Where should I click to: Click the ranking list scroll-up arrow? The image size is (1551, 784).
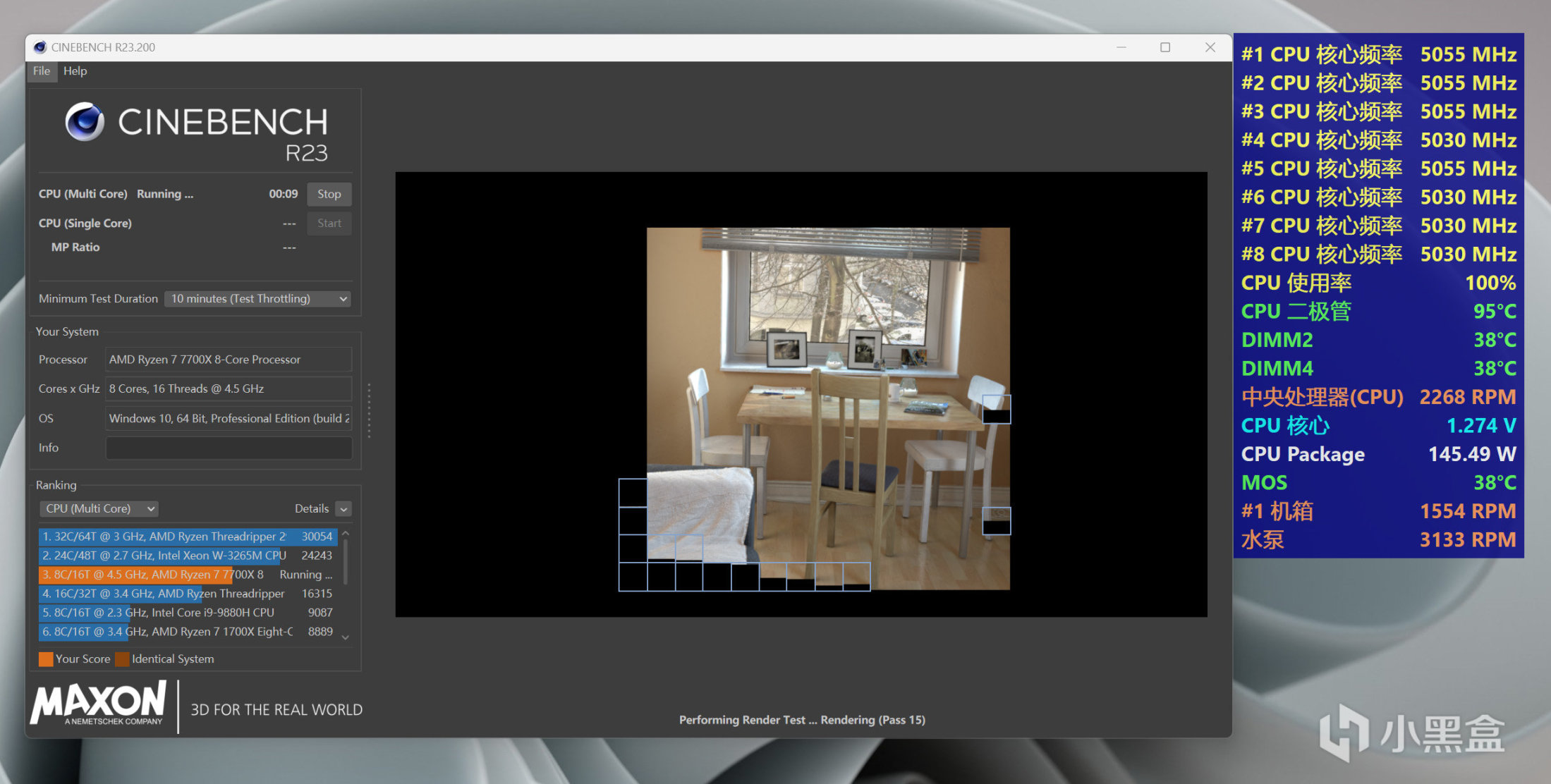coord(346,534)
